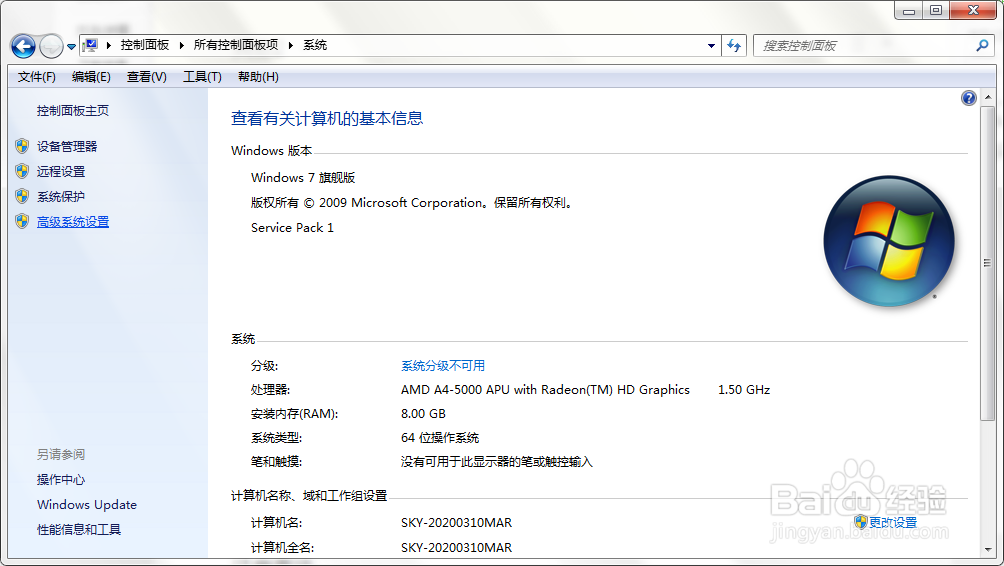The image size is (1004, 566).
Task: Click the scrollbar down arrow
Action: pyautogui.click(x=987, y=550)
